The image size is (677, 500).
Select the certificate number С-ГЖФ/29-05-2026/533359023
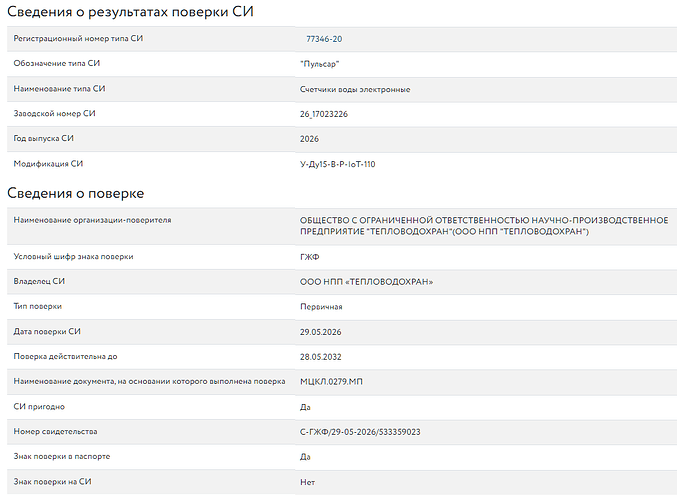coord(360,432)
